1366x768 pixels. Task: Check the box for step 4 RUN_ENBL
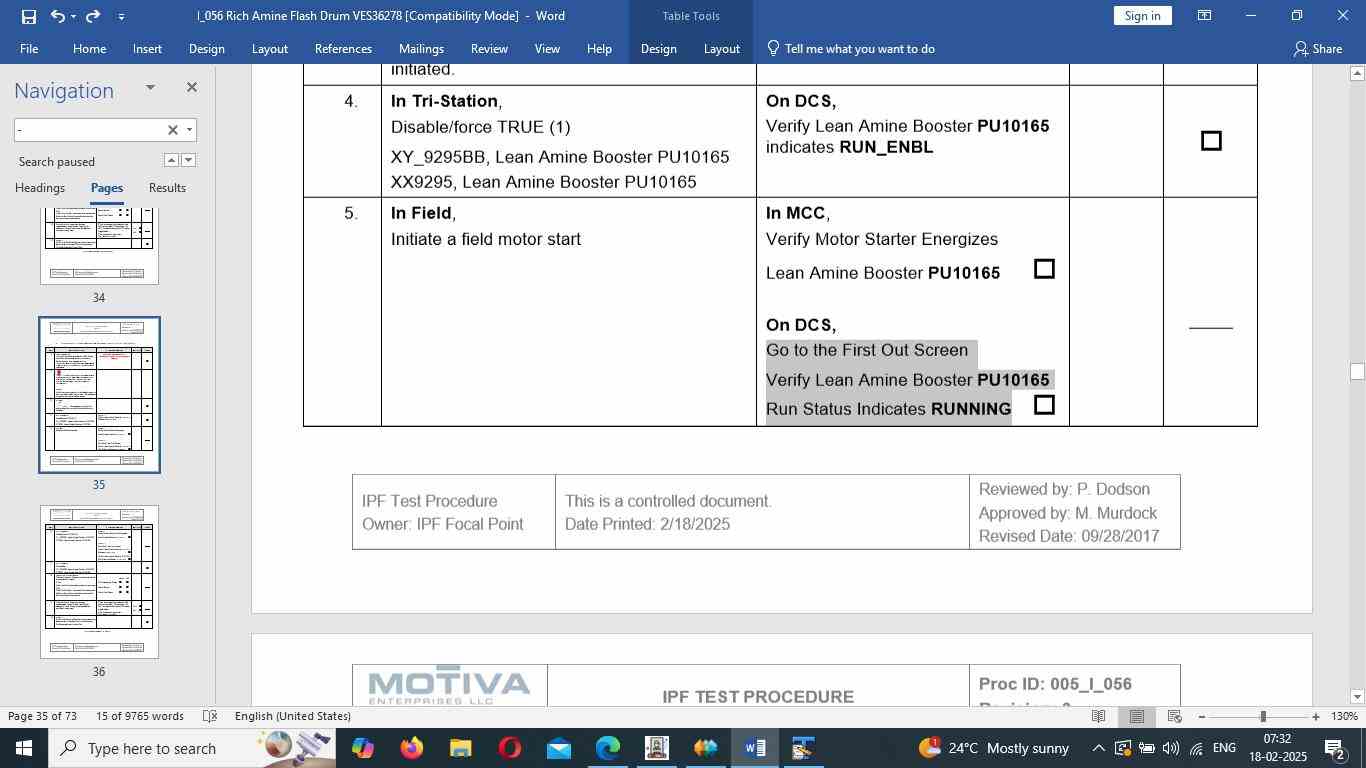[1211, 141]
